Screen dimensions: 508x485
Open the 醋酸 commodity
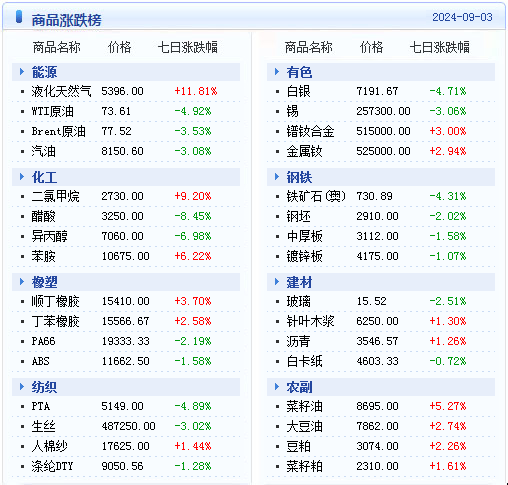[44, 216]
